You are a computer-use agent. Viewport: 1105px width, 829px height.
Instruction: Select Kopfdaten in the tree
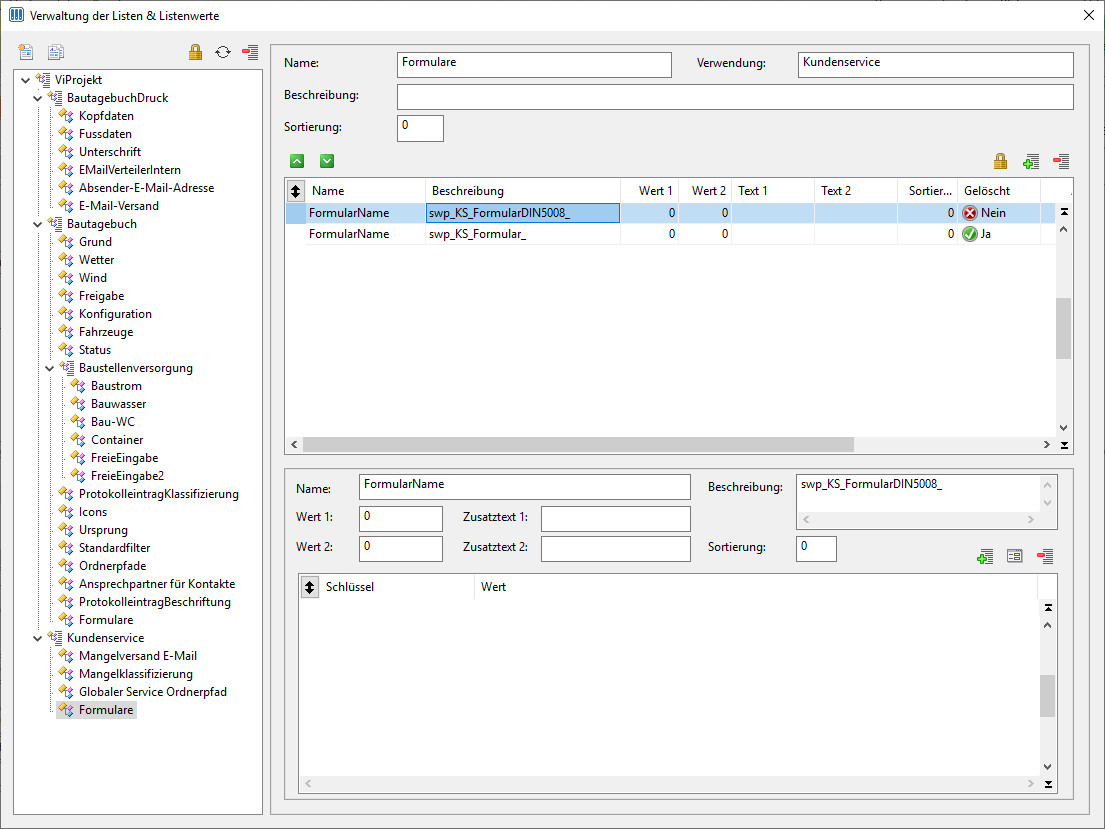click(x=106, y=116)
